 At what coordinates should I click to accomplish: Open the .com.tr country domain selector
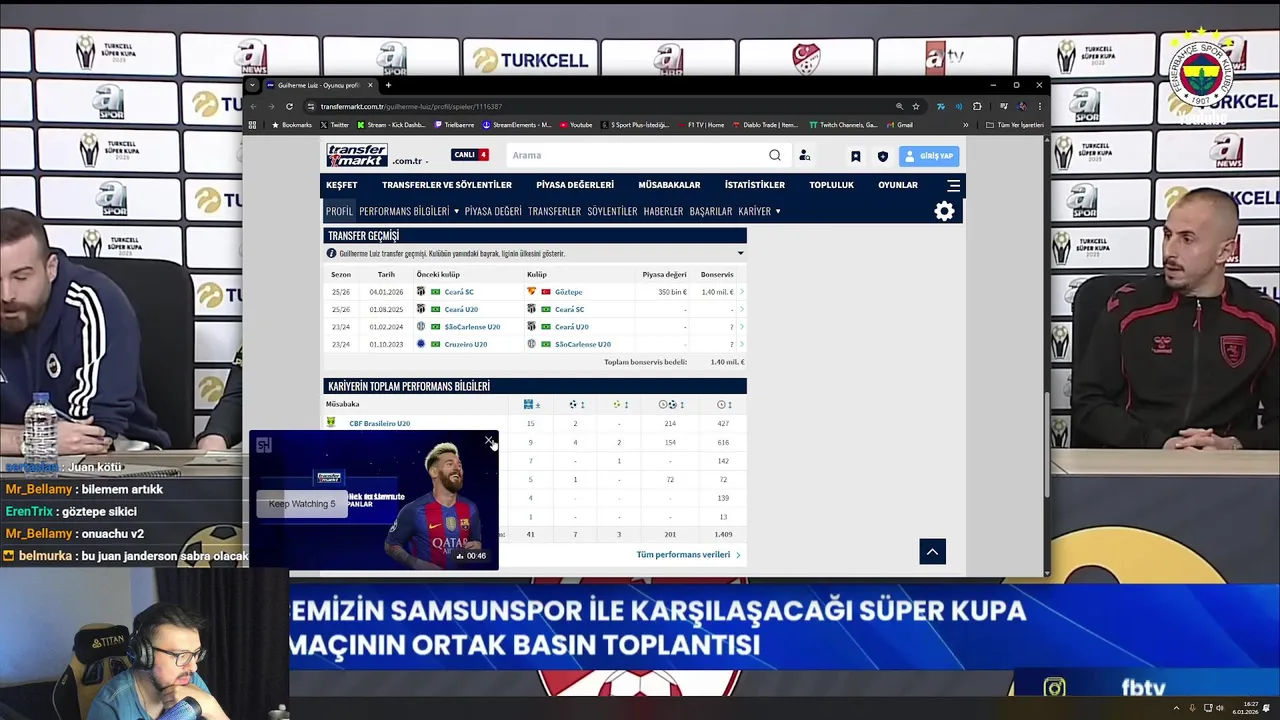410,161
